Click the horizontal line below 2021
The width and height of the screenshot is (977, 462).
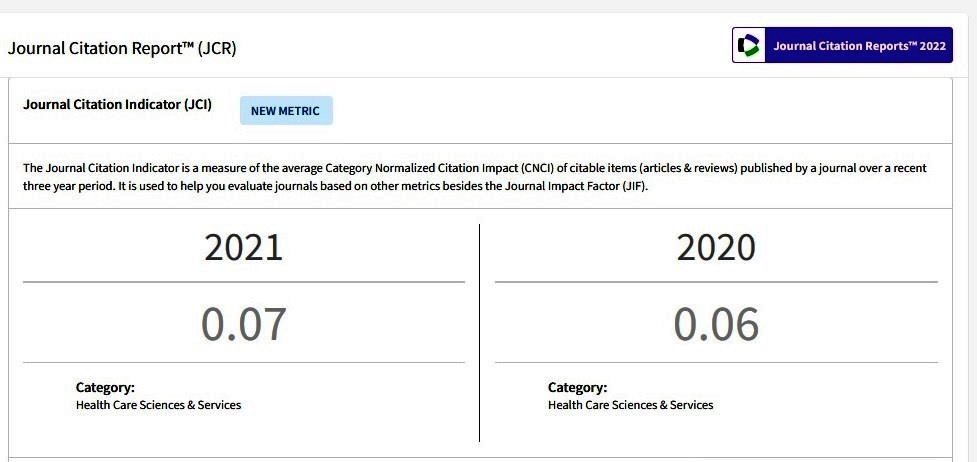point(244,282)
